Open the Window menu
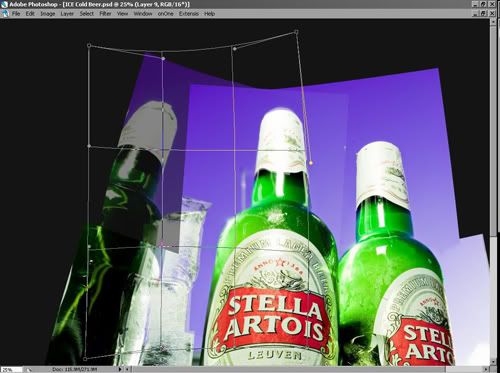Image resolution: width=500 pixels, height=373 pixels. [143, 14]
